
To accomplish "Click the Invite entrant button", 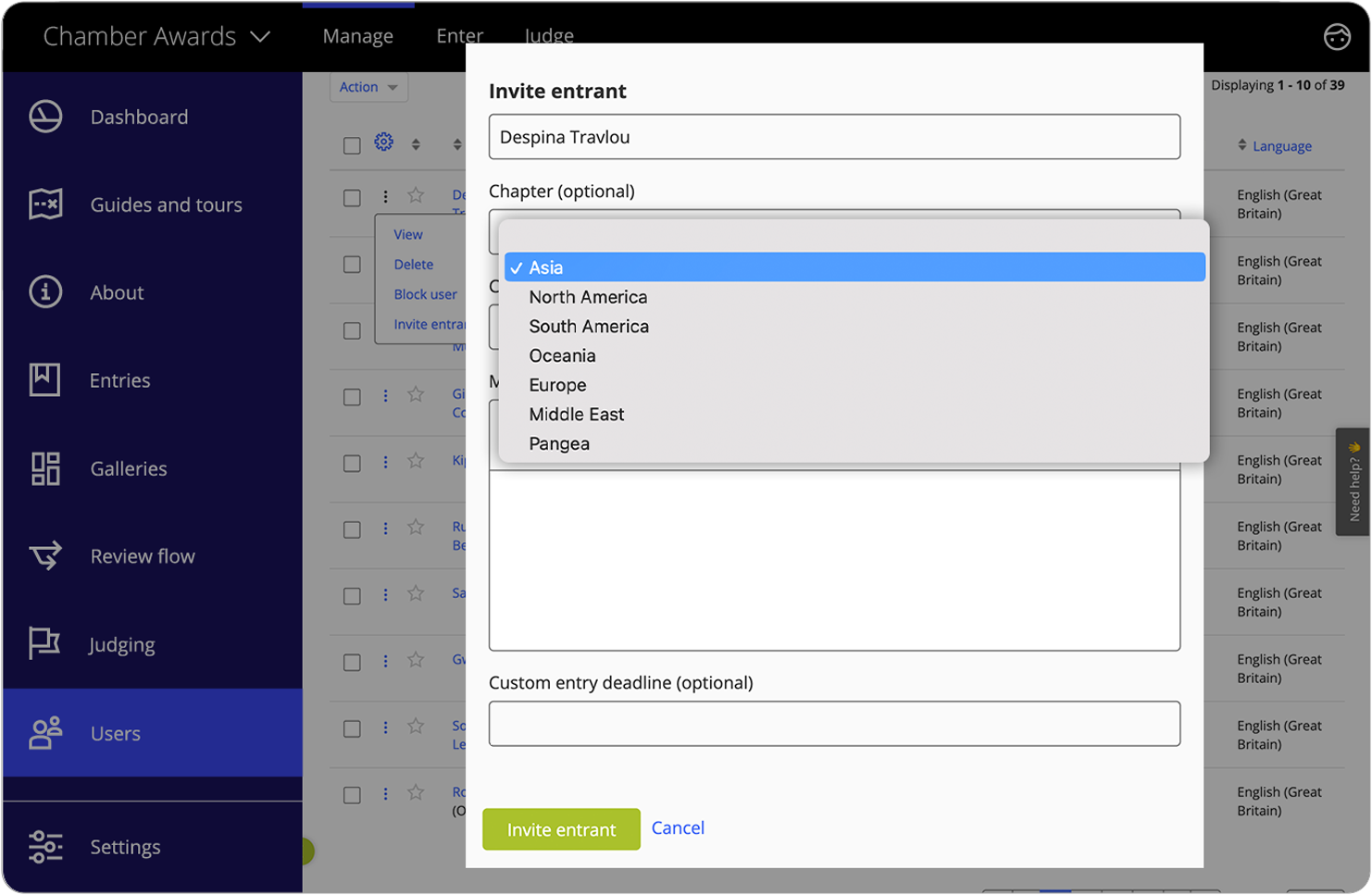I will (561, 829).
